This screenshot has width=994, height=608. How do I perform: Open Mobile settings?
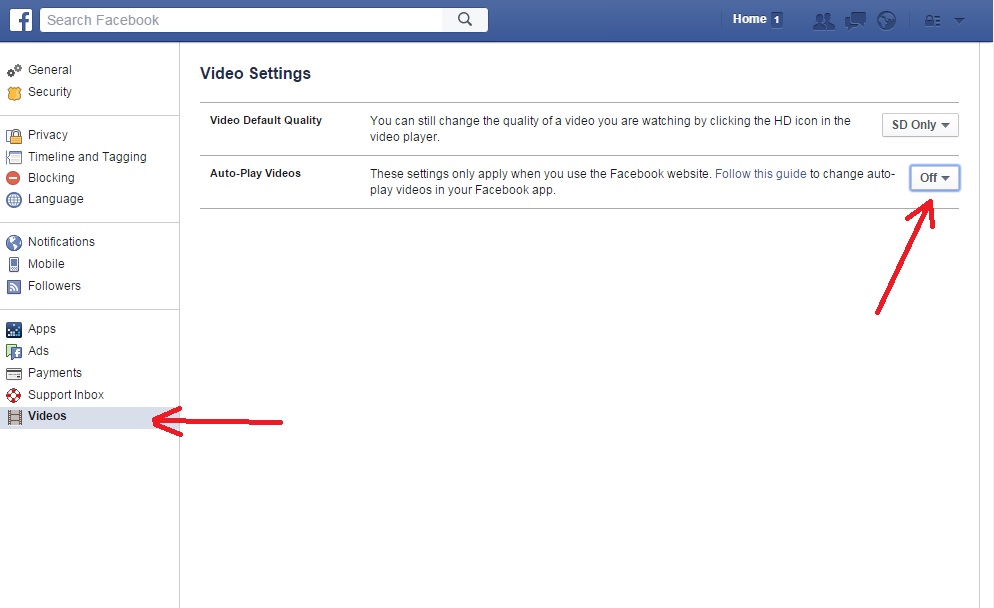point(46,264)
